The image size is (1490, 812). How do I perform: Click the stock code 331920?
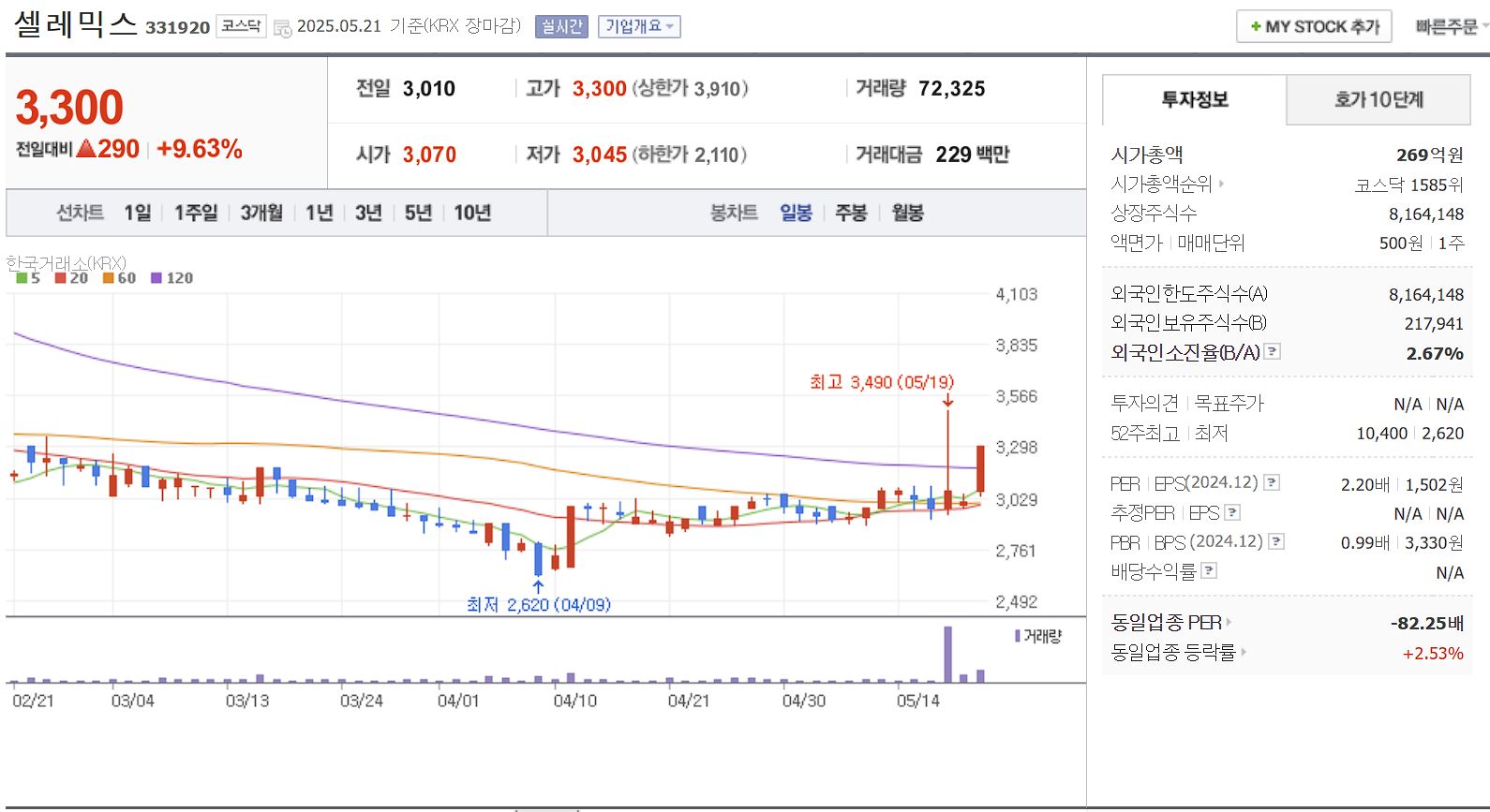[x=177, y=28]
